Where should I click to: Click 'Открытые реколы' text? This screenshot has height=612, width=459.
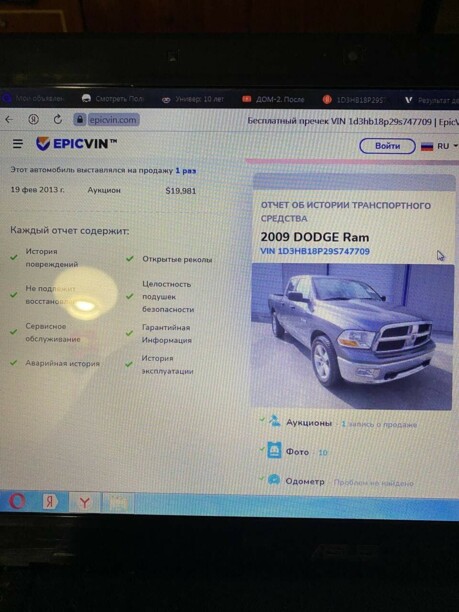click(x=177, y=259)
